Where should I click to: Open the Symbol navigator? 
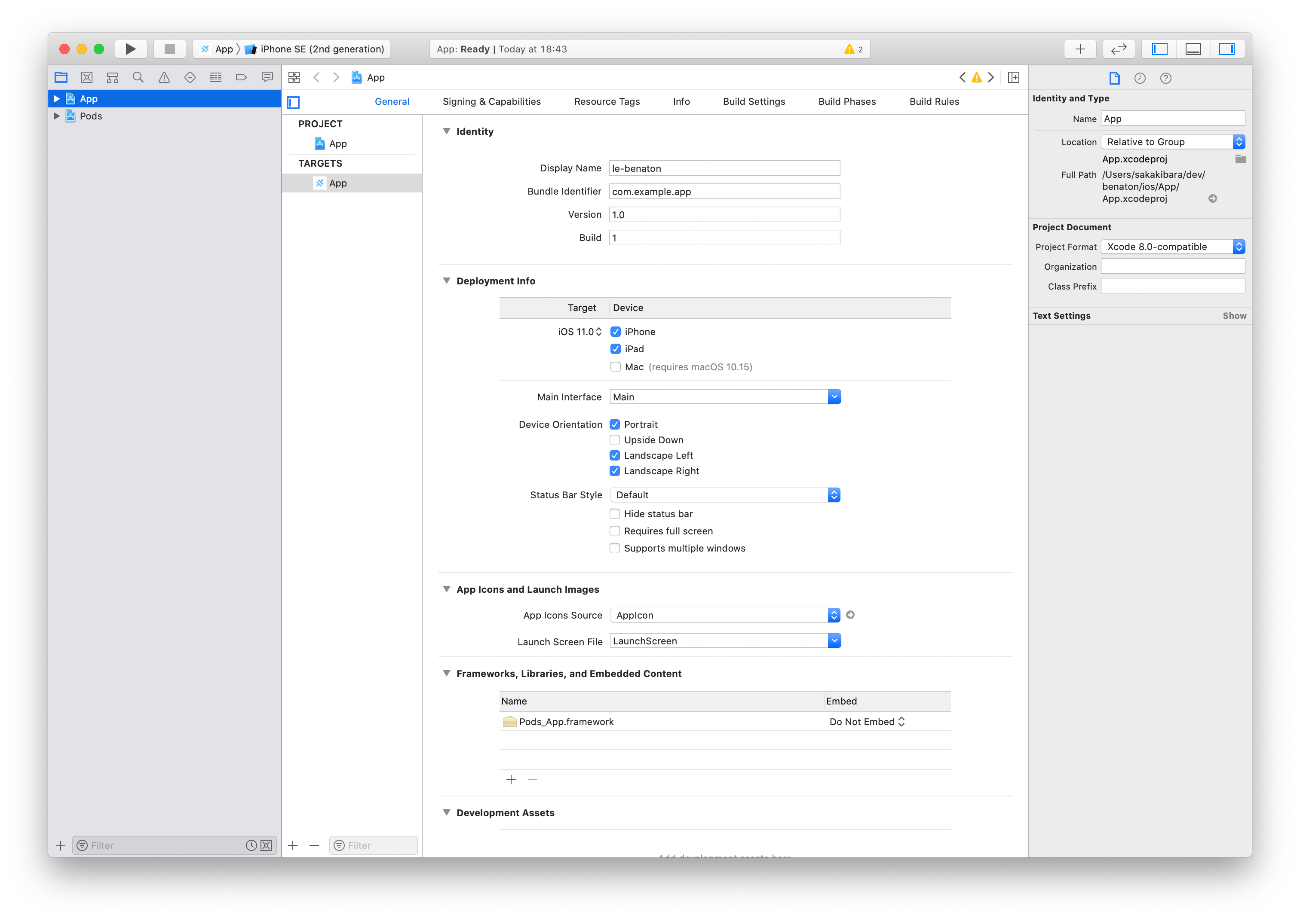112,77
